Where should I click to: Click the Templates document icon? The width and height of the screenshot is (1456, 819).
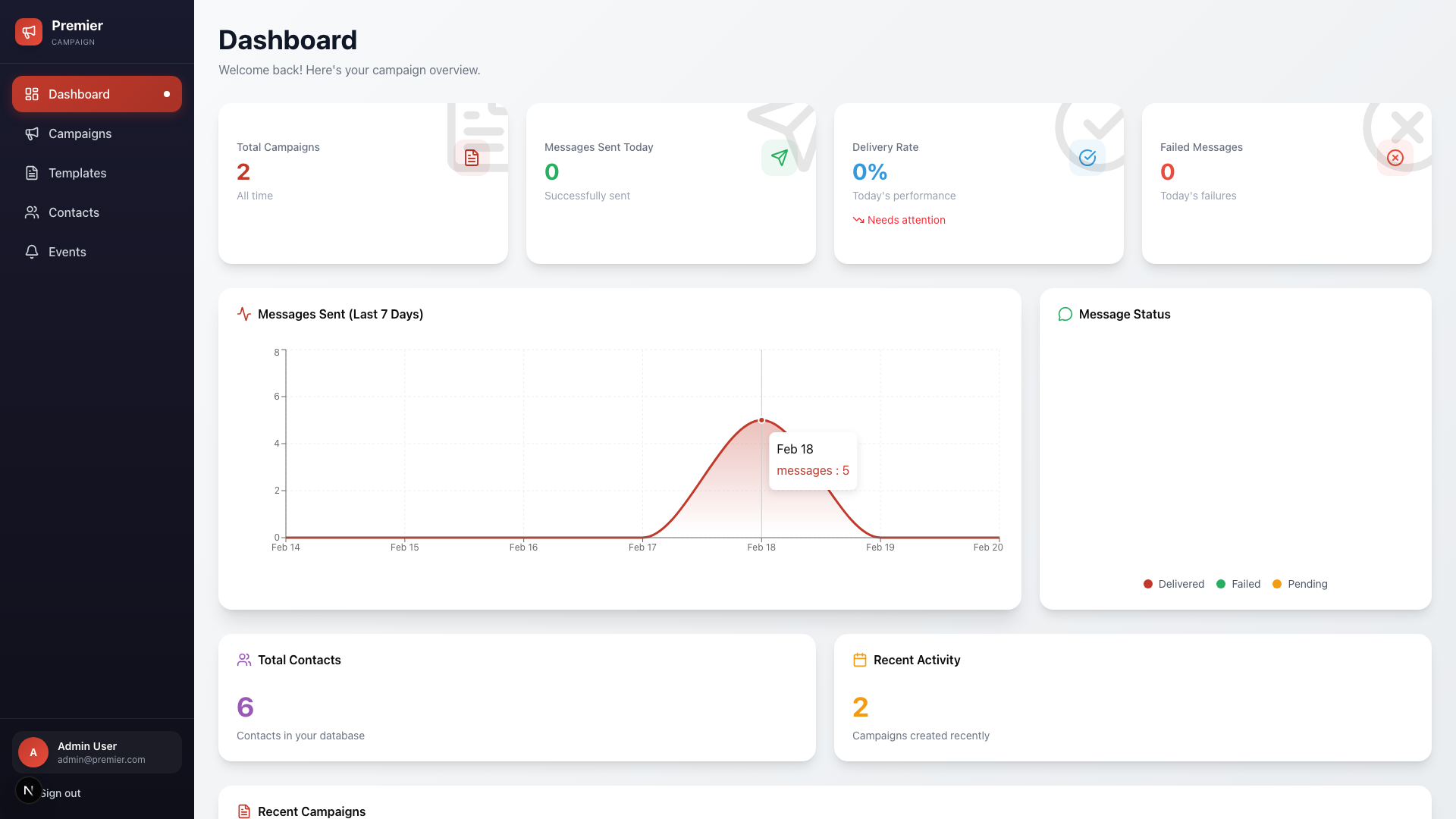click(x=32, y=173)
